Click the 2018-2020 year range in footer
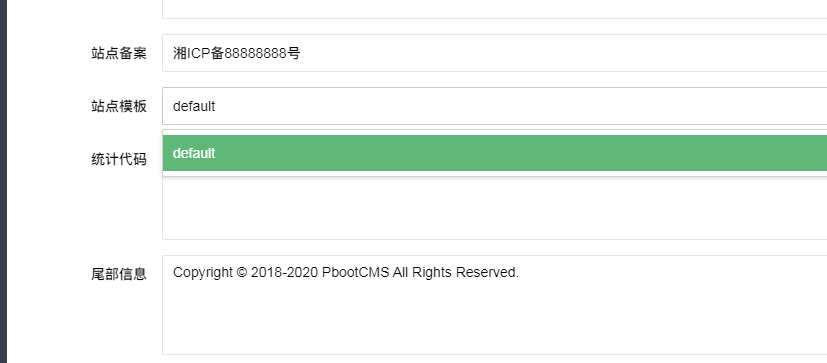 (284, 272)
